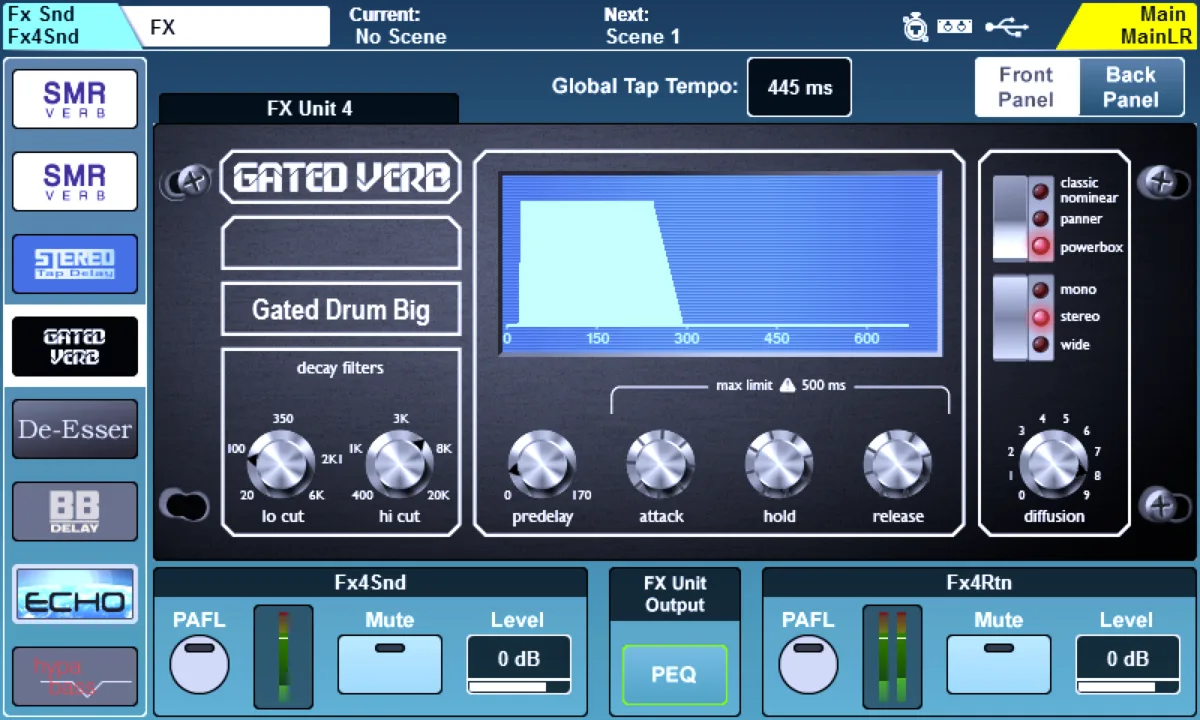Click the tap tempo metronome icon

pyautogui.click(x=915, y=27)
